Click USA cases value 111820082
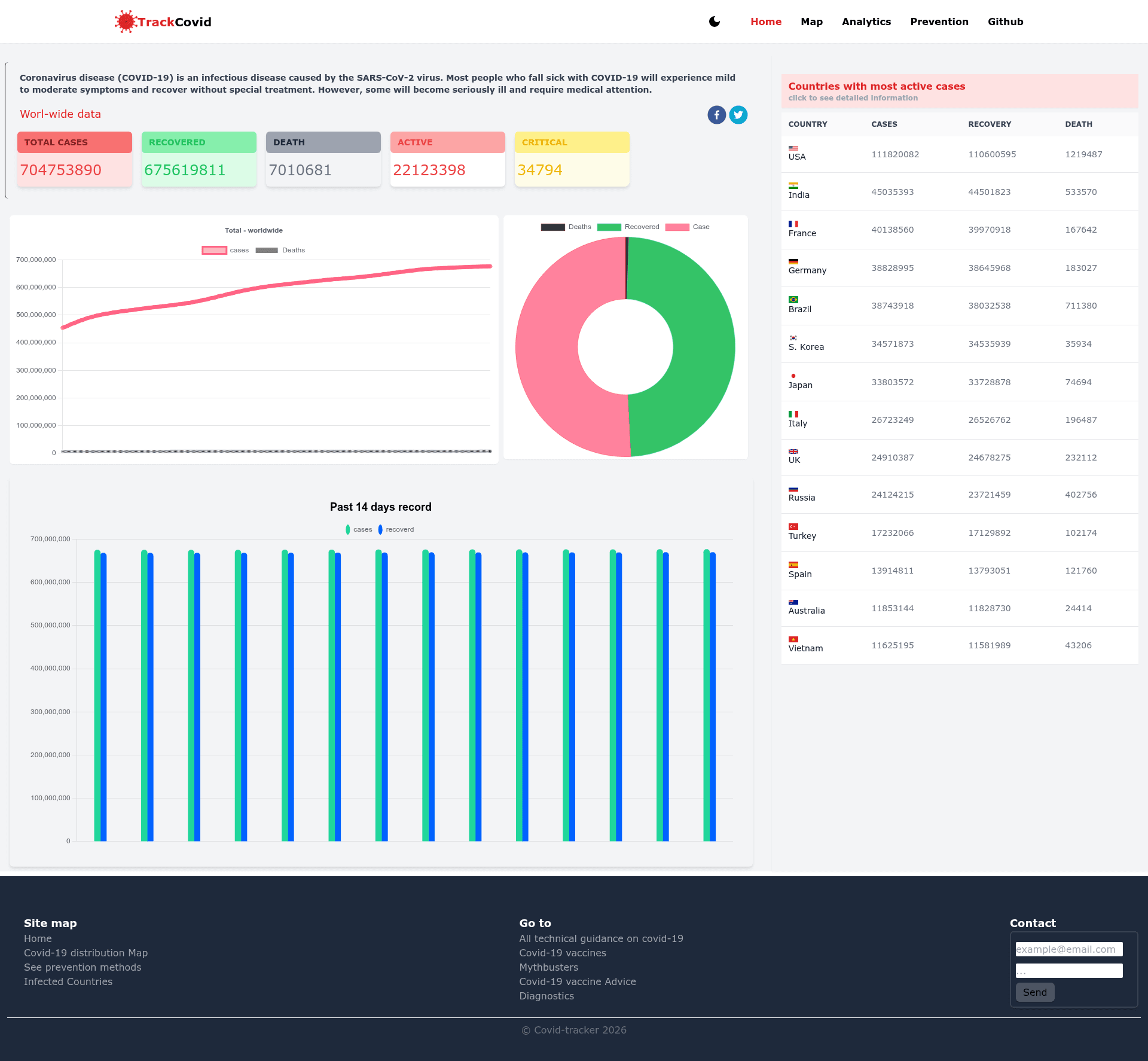 click(895, 154)
